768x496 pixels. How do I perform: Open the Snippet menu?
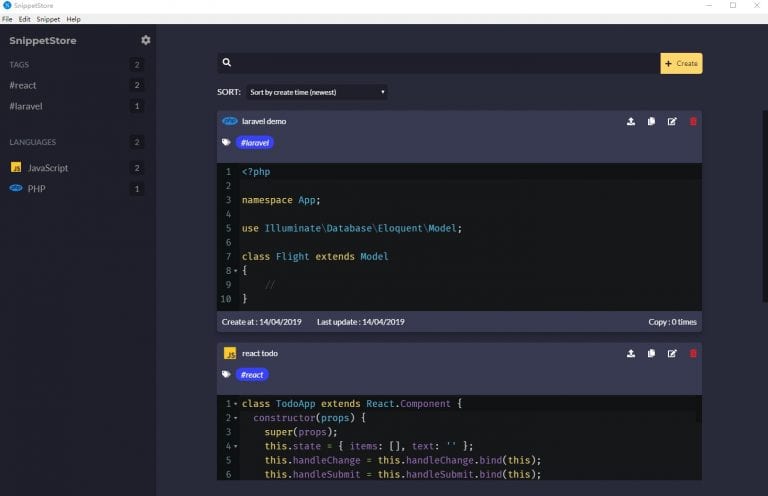click(x=48, y=19)
